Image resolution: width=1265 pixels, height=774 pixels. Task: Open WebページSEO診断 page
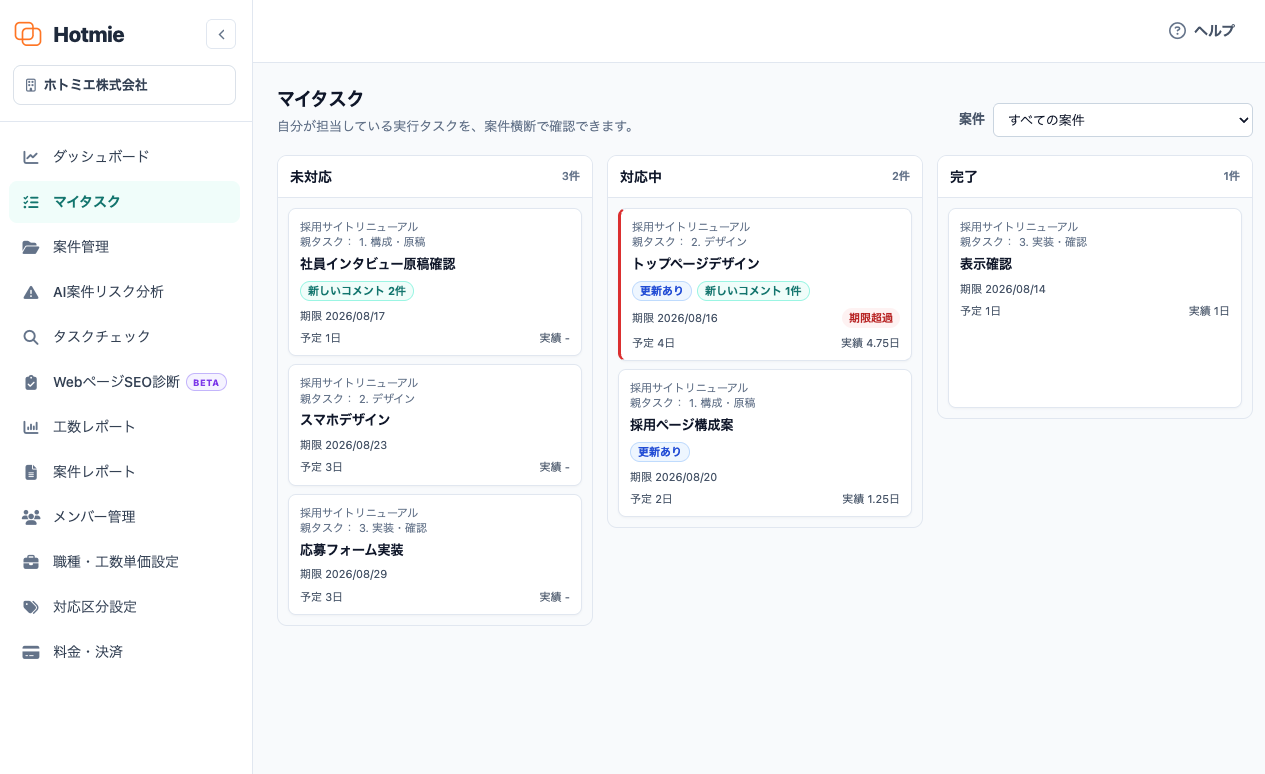click(124, 382)
